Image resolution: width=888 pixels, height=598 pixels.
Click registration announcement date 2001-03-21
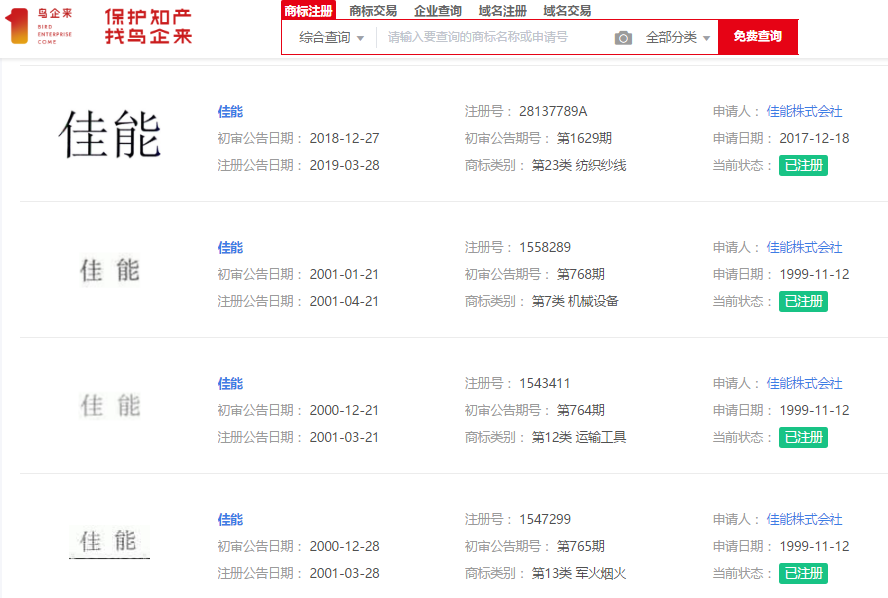click(x=344, y=437)
